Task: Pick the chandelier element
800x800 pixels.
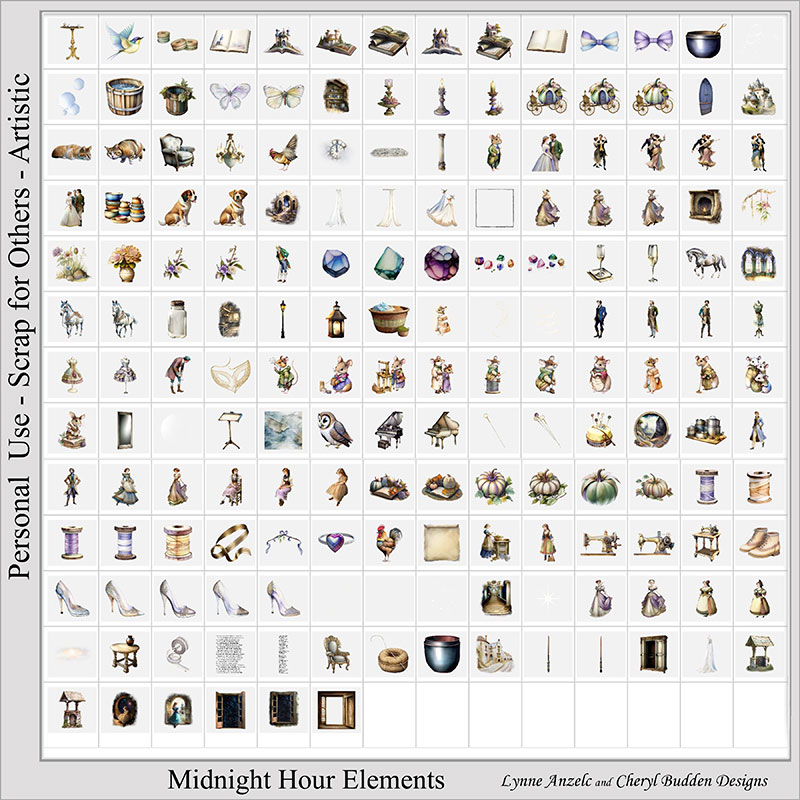Action: point(230,152)
